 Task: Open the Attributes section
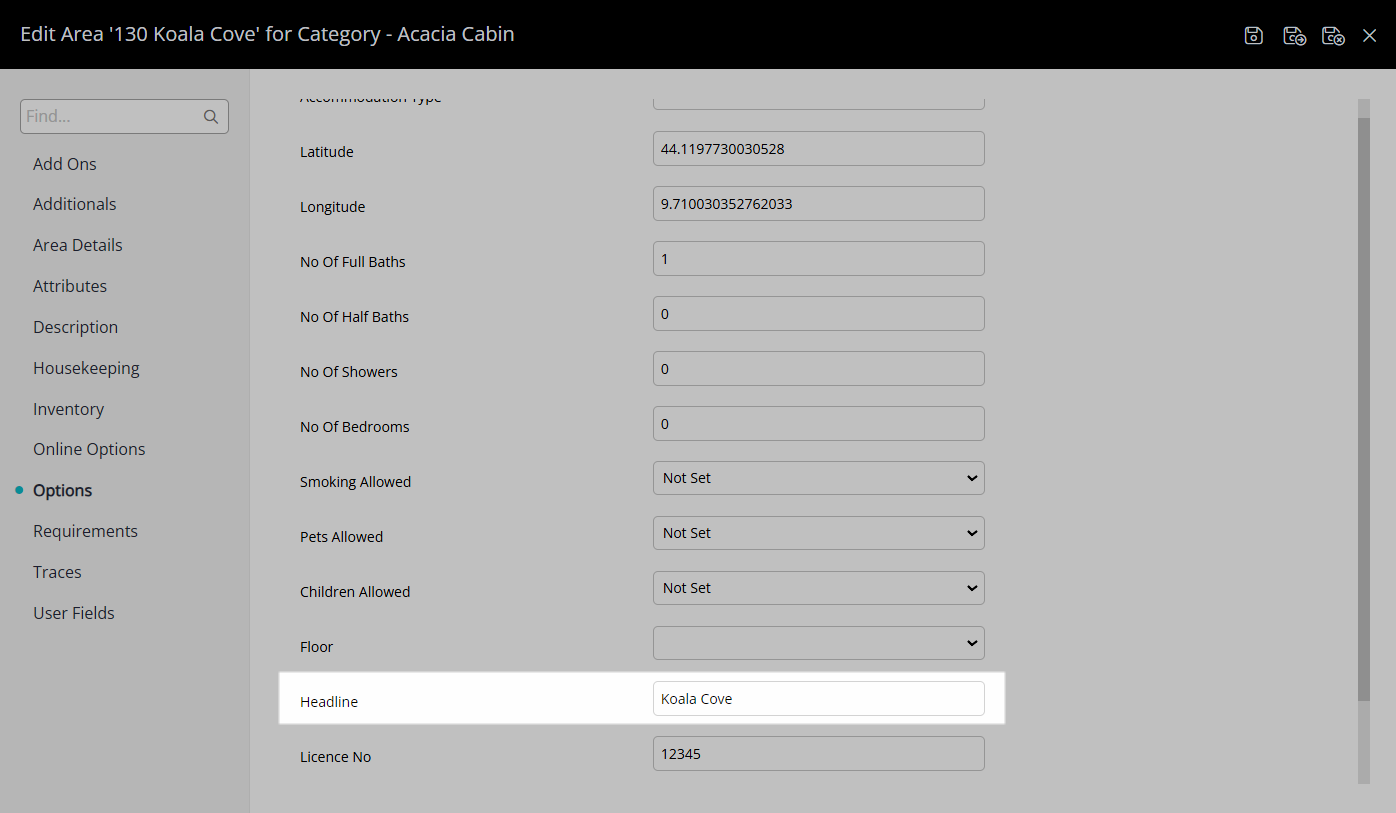tap(70, 286)
